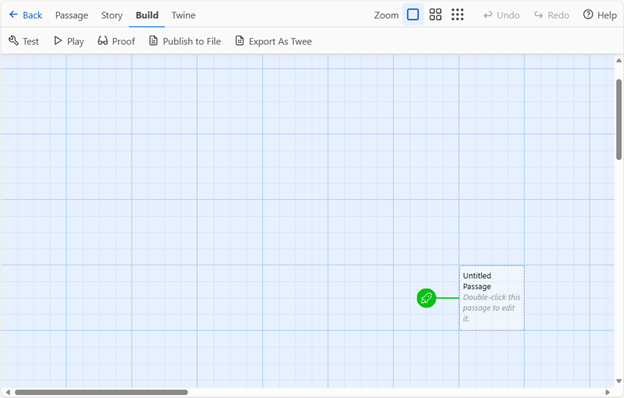Play the story
The height and width of the screenshot is (398, 624).
click(x=69, y=41)
